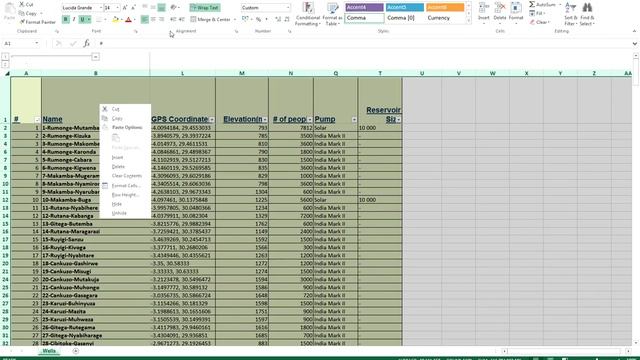Activate the Format Painter tool

pos(38,22)
